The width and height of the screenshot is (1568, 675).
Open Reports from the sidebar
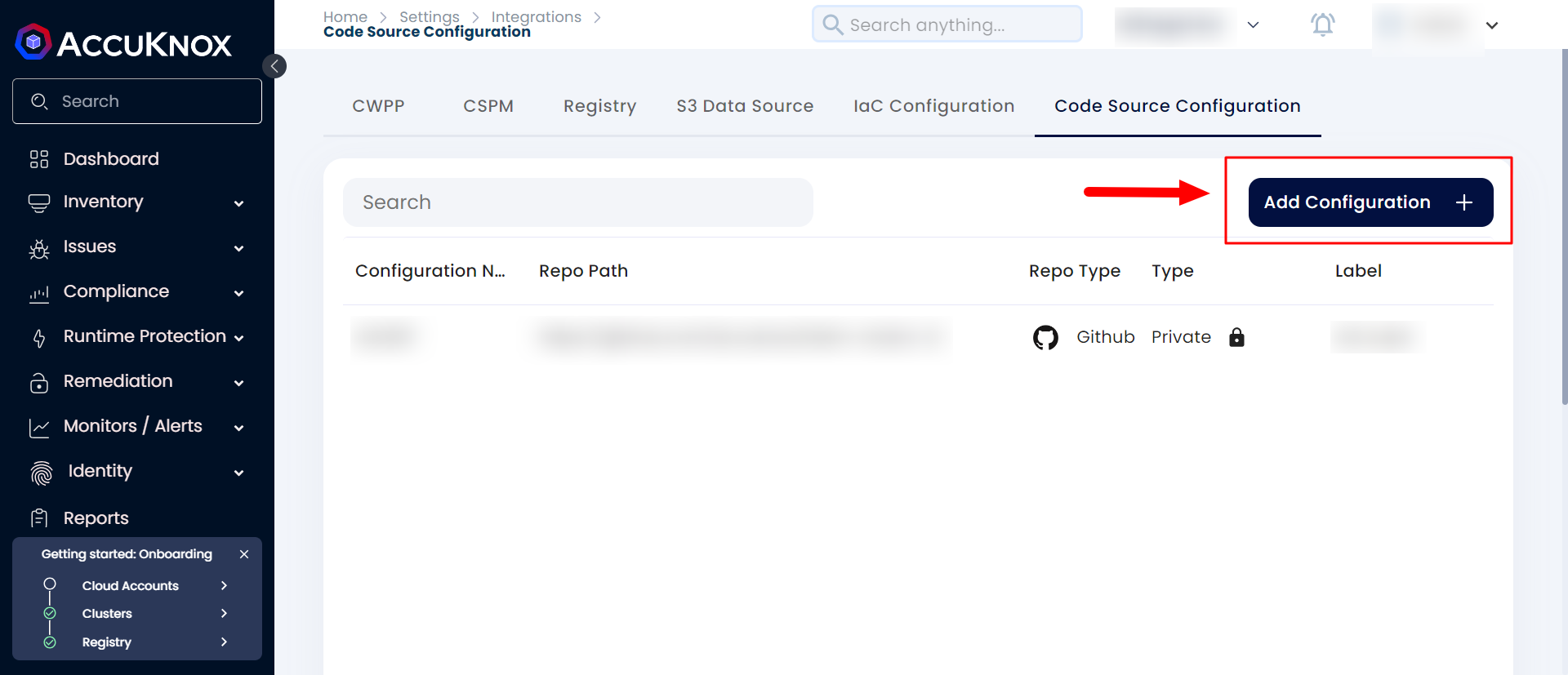coord(96,518)
